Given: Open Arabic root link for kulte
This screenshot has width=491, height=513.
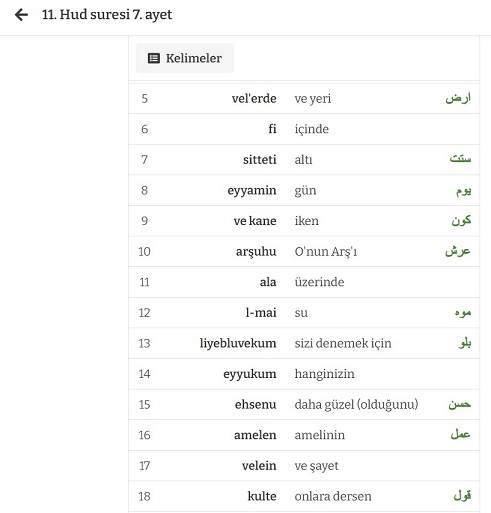Looking at the screenshot, I should 462,495.
